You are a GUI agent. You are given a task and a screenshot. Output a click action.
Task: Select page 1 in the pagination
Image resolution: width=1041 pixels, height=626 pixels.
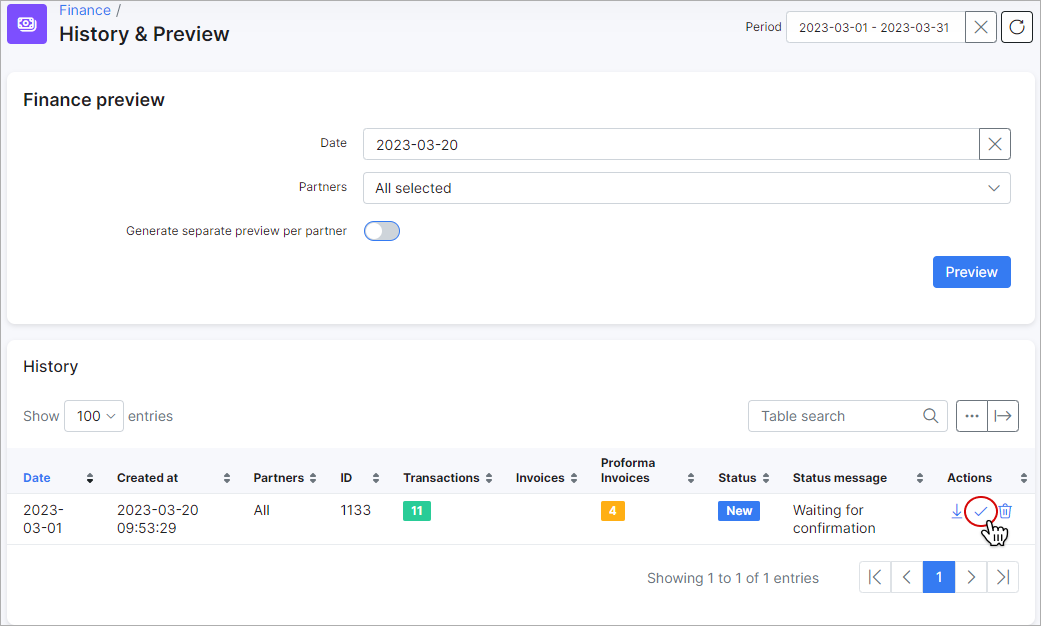point(938,577)
